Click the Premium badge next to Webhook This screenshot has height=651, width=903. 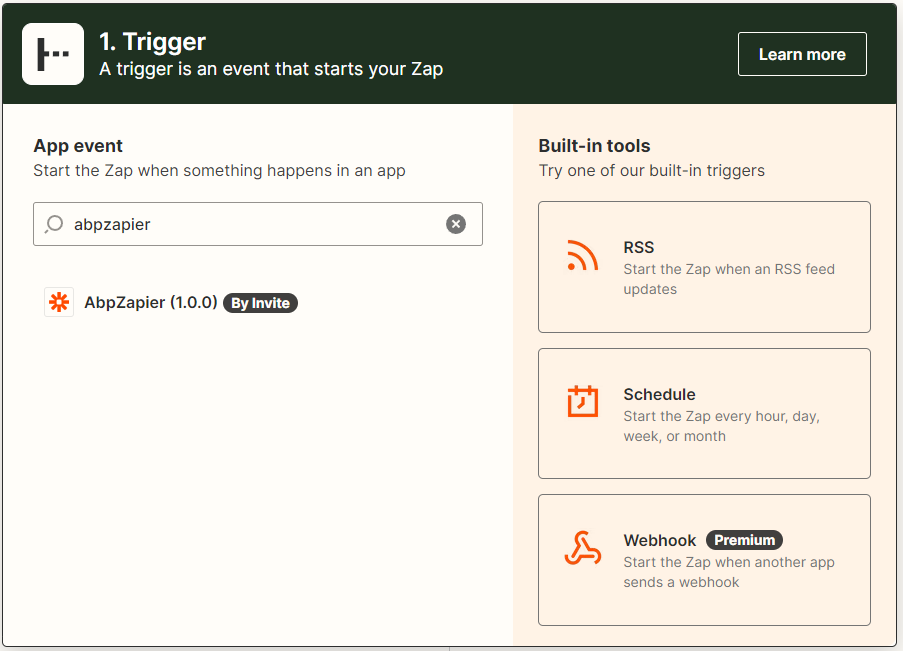tap(744, 540)
